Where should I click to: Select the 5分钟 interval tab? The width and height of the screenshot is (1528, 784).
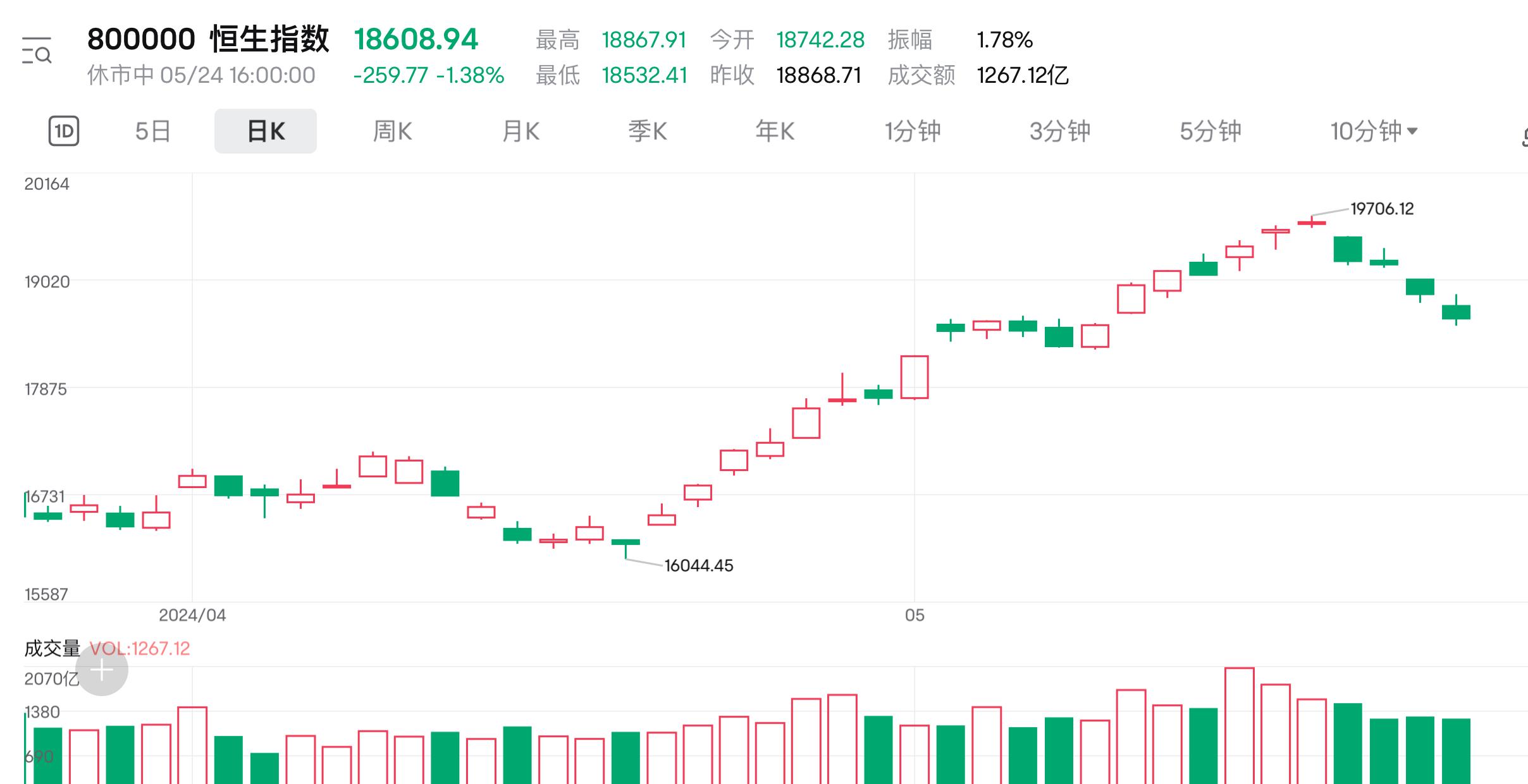pos(1211,132)
